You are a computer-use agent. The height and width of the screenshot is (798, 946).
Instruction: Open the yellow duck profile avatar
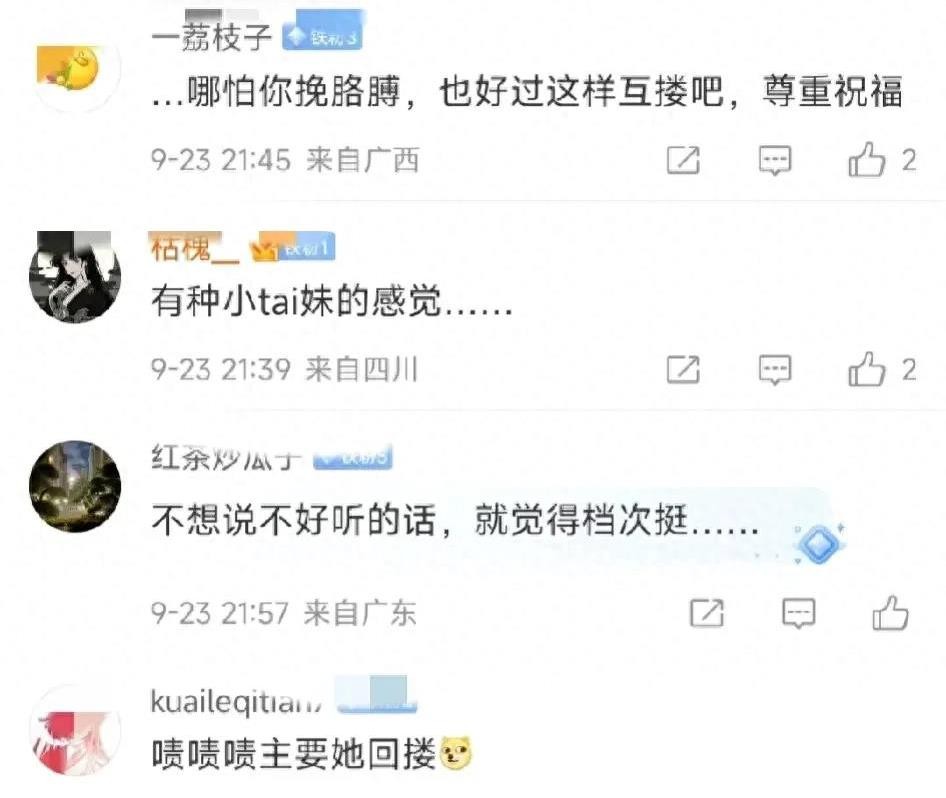(x=75, y=71)
